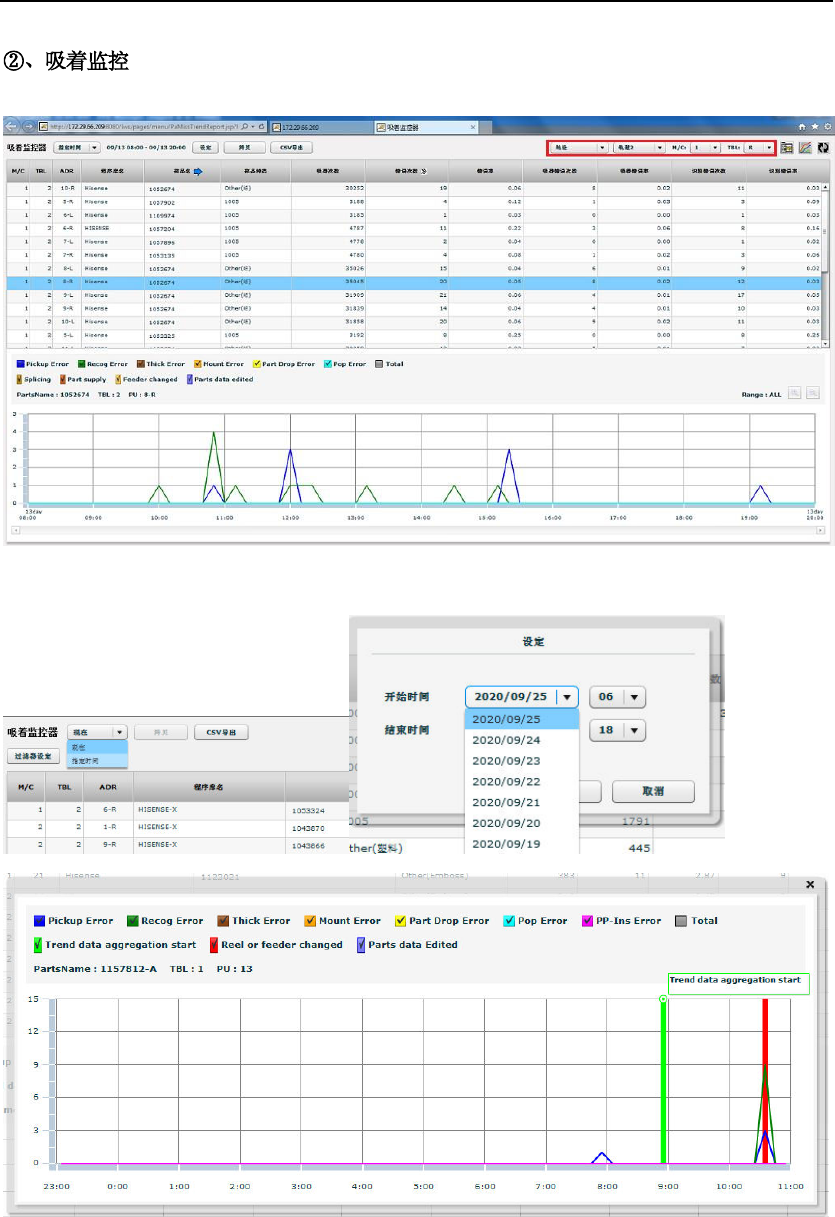Click the blue sort arrow in parts column header
835x1217 pixels.
(x=197, y=172)
